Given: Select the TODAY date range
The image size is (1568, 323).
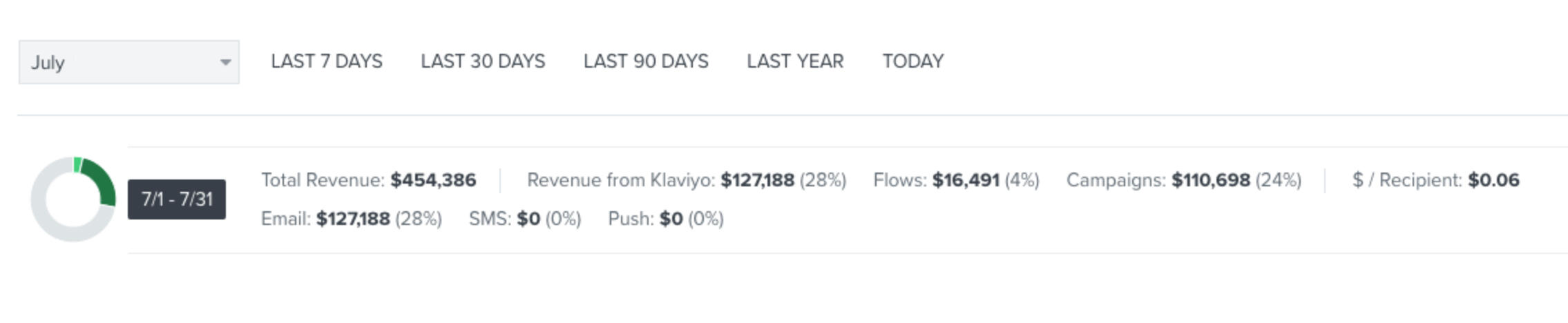Looking at the screenshot, I should 912,61.
